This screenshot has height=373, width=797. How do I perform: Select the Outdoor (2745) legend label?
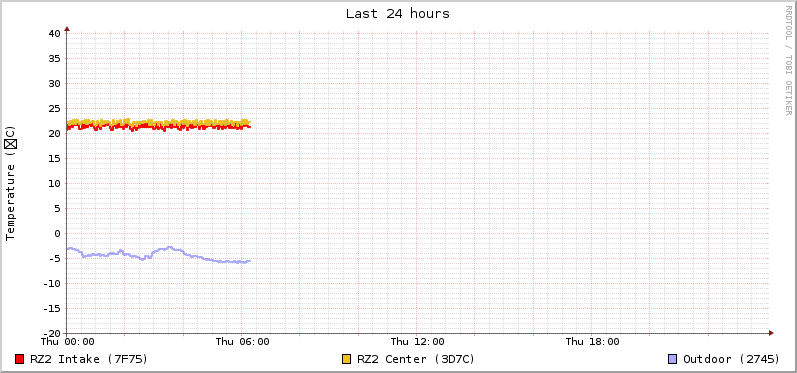coord(731,359)
